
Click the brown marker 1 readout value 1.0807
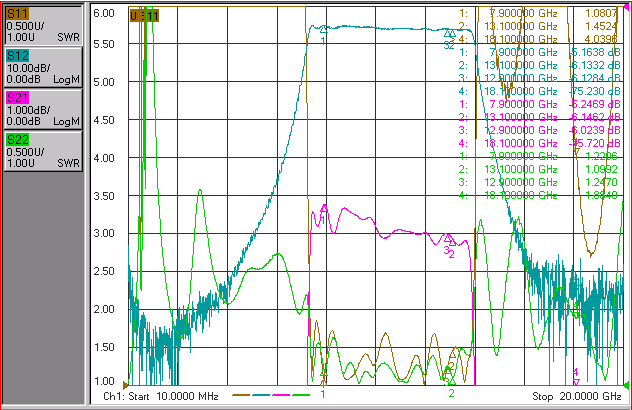point(601,13)
